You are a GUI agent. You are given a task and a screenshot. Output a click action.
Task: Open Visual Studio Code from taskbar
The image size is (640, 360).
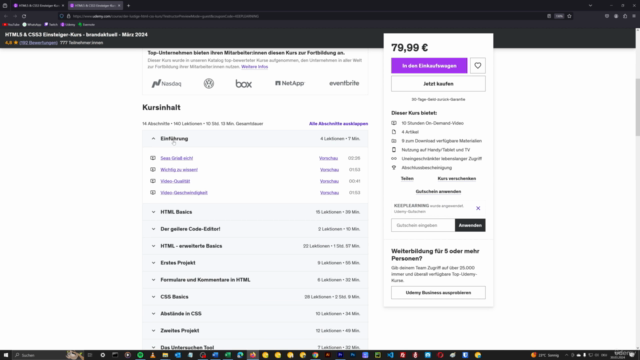click(x=390, y=355)
